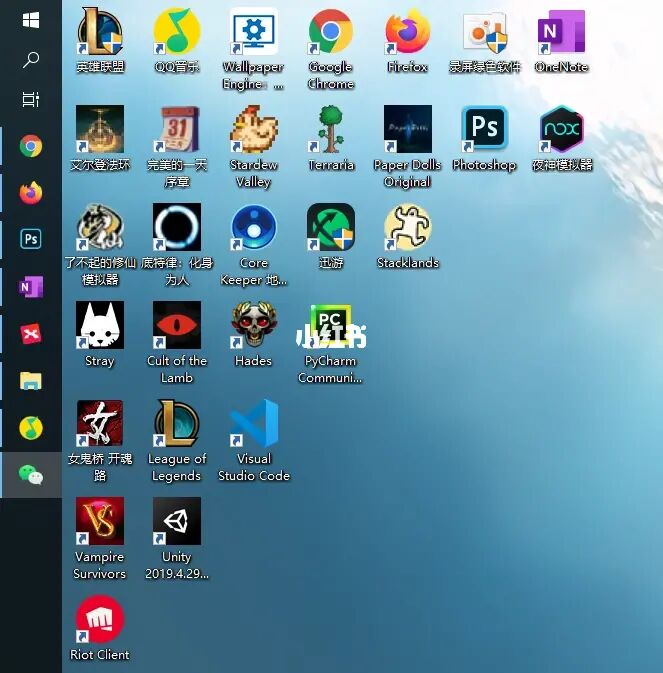Select the 艾尔登法环 game shortcut
The width and height of the screenshot is (663, 673).
click(x=100, y=129)
